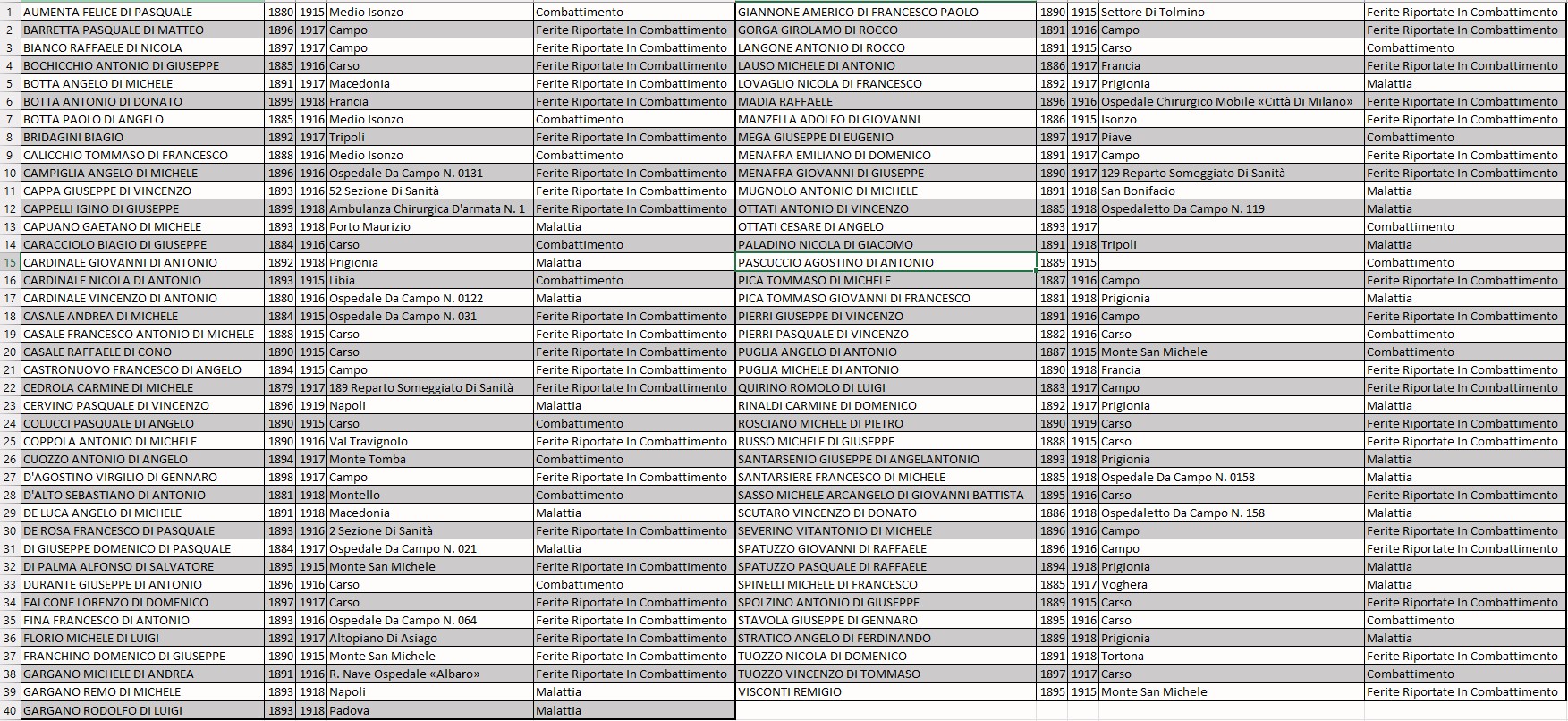The height and width of the screenshot is (721, 1568).
Task: Click row header number 40
Action: point(10,710)
